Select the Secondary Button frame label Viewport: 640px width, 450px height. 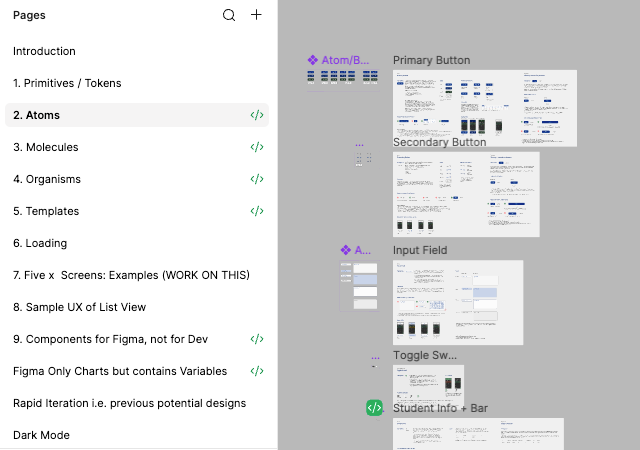pyautogui.click(x=439, y=142)
